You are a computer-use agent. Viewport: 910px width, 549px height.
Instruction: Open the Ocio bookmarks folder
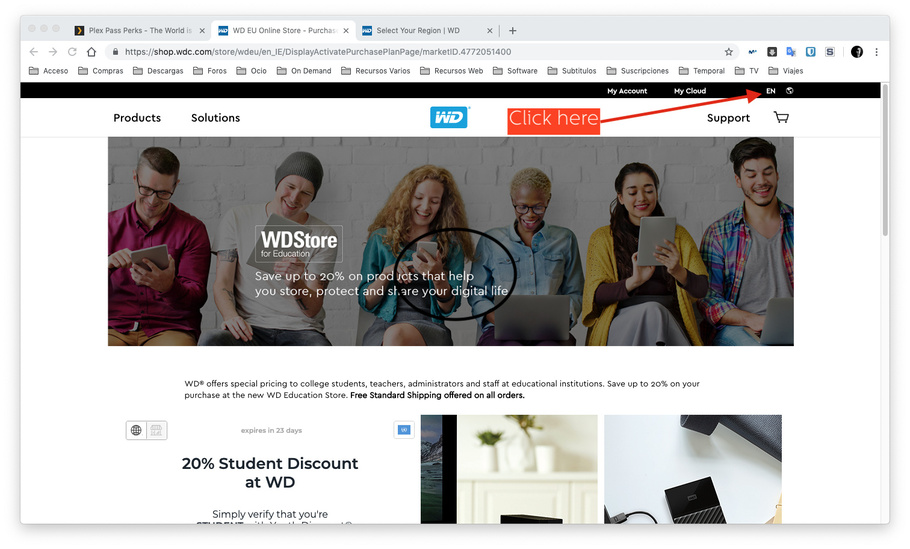pyautogui.click(x=251, y=71)
